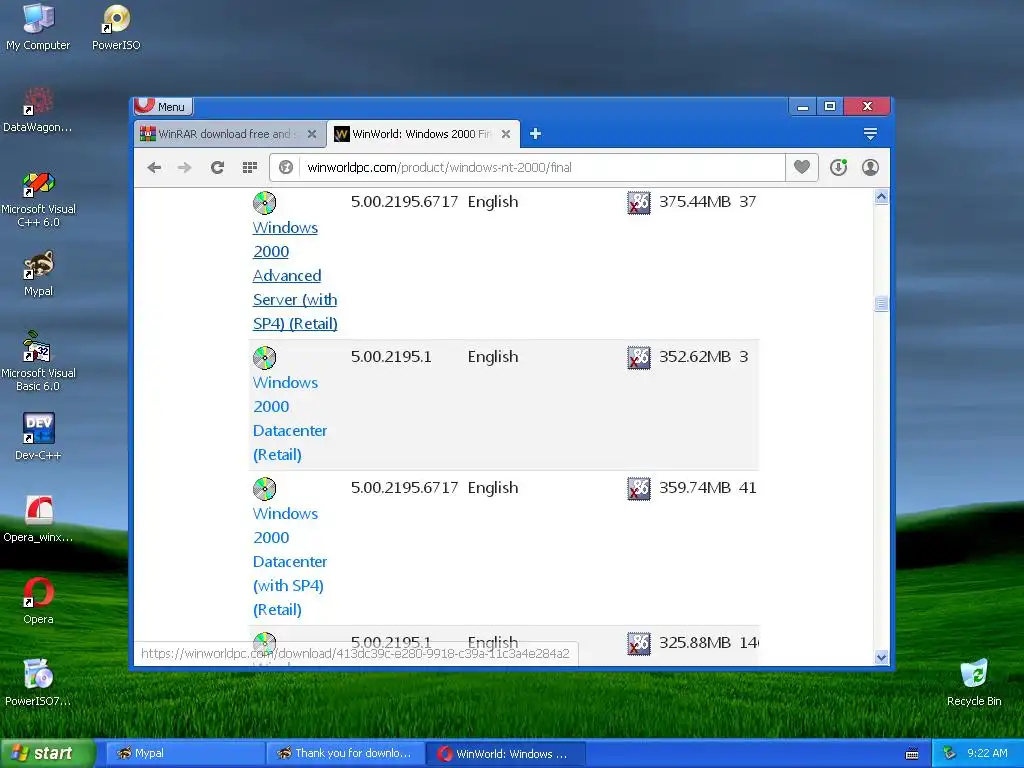Open the Opera account profile icon
1024x768 pixels.
[871, 168]
